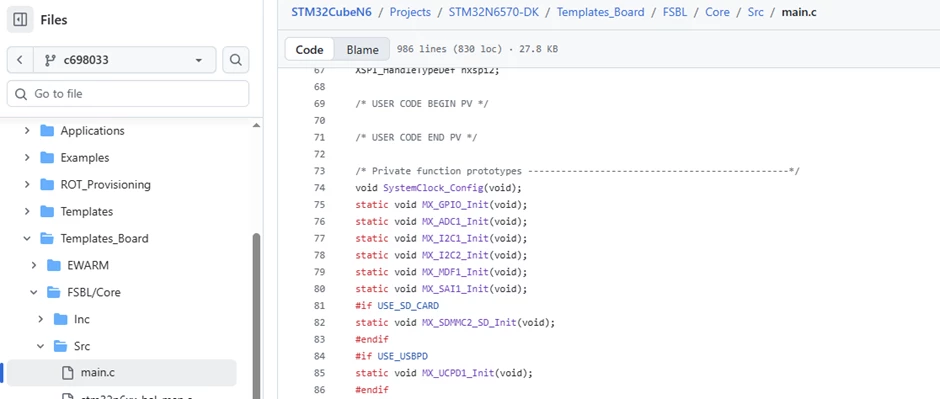Click the open Templates_Board folder icon
940x399 pixels.
47,238
